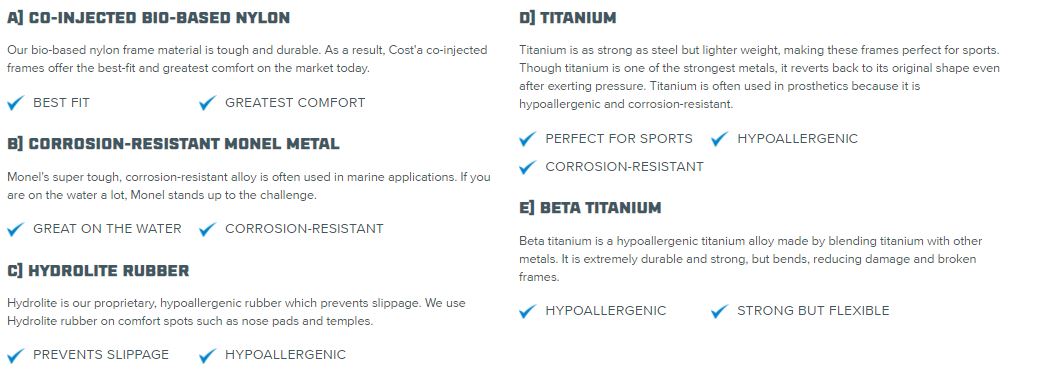The image size is (1038, 373).
Task: Select the checkmark before GREAT ON THE WATER
Action: point(16,229)
